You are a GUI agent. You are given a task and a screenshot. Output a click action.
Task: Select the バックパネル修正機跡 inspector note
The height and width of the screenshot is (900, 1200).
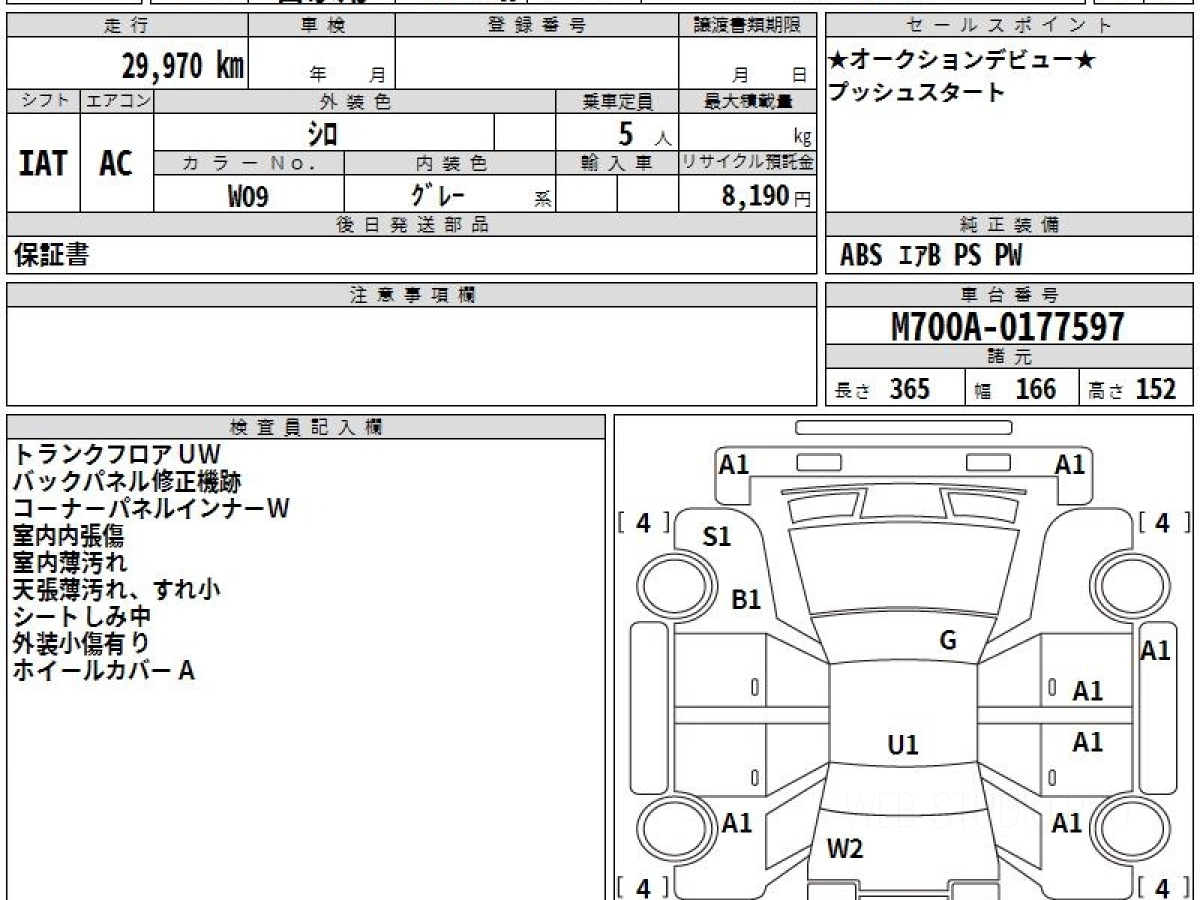pyautogui.click(x=127, y=482)
